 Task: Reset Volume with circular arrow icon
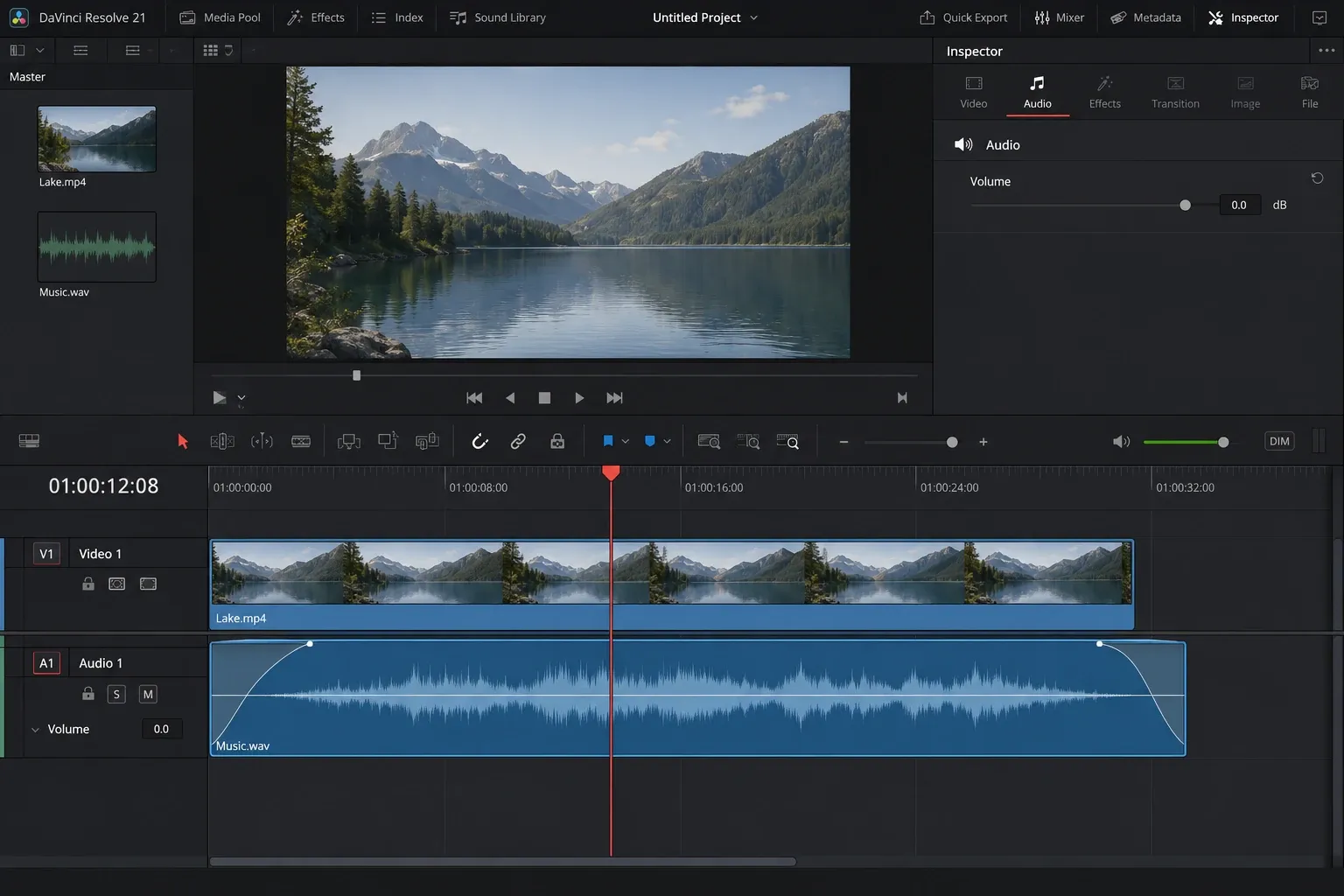[1317, 178]
